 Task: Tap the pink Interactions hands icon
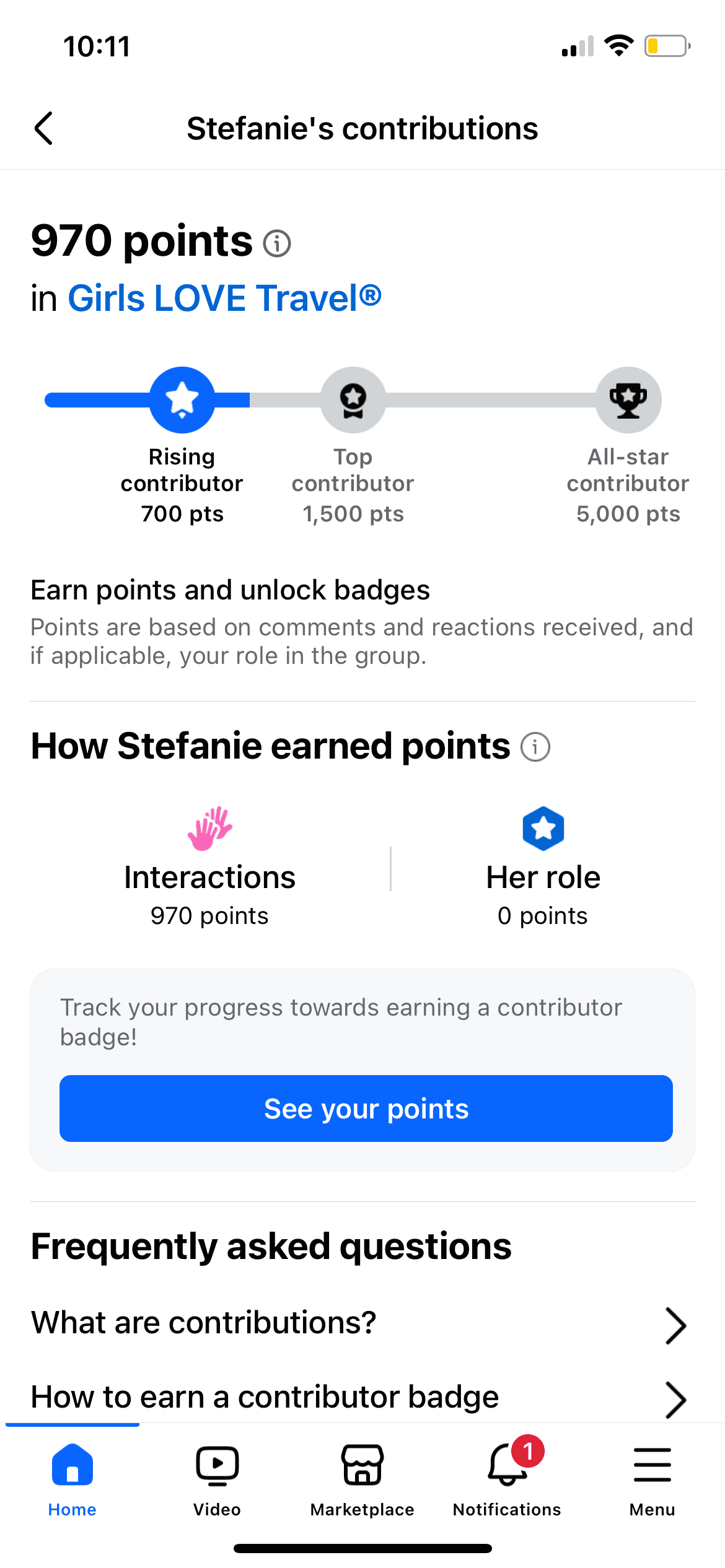coord(209,829)
